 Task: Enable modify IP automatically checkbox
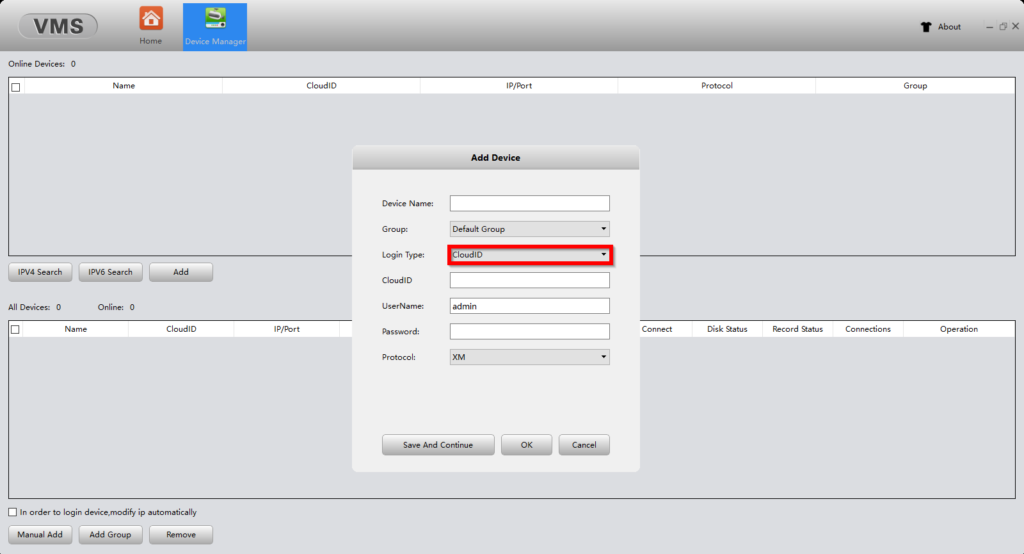coord(13,512)
